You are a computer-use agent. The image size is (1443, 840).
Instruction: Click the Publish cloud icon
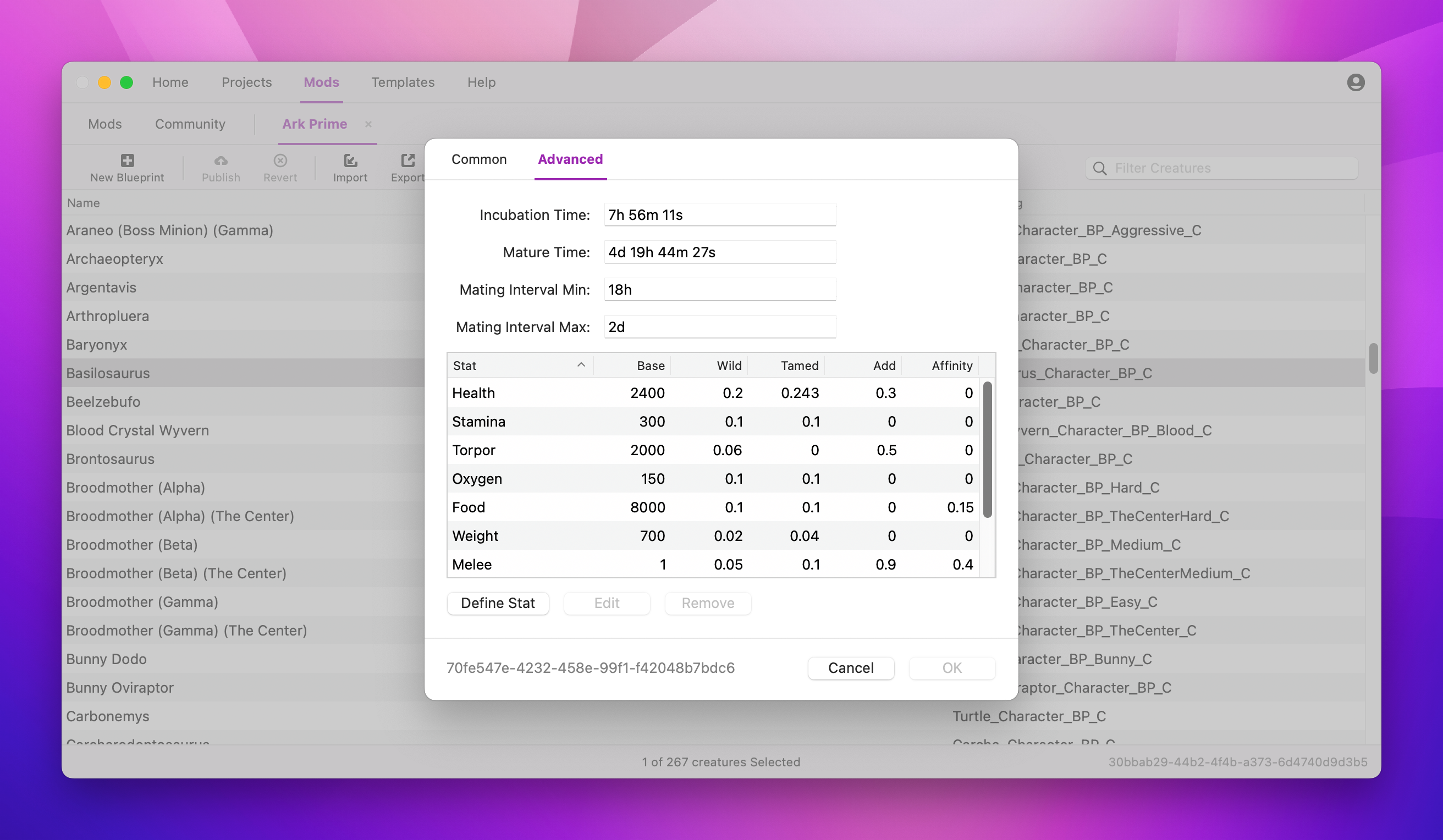(221, 161)
